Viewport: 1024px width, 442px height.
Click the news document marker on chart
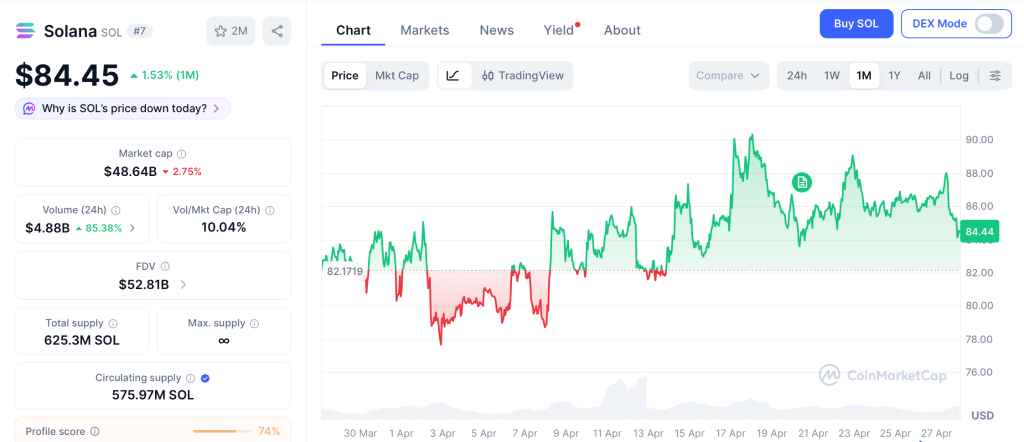pyautogui.click(x=801, y=182)
